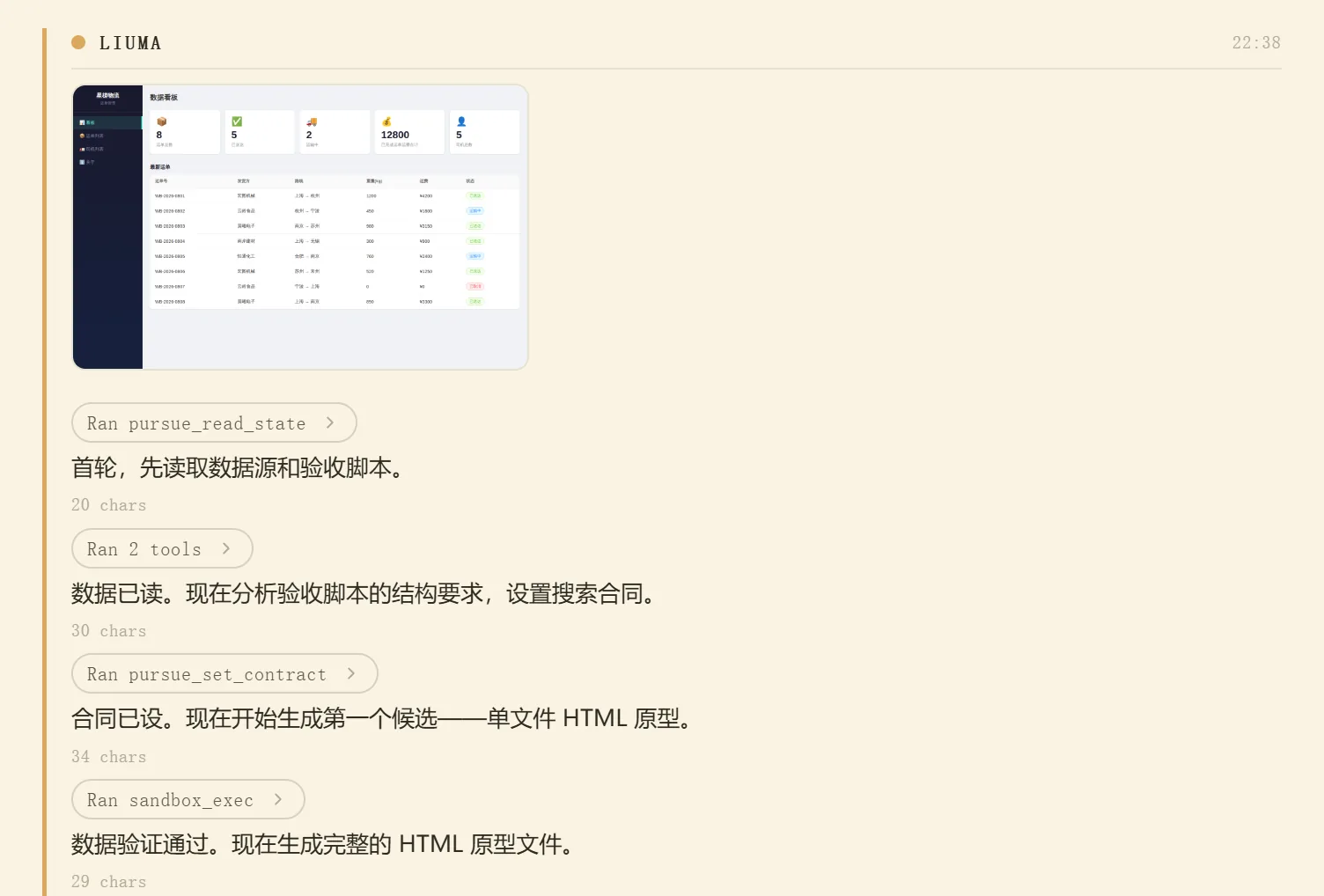Click the 22:38 message timestamp
The image size is (1324, 896).
pyautogui.click(x=1256, y=43)
